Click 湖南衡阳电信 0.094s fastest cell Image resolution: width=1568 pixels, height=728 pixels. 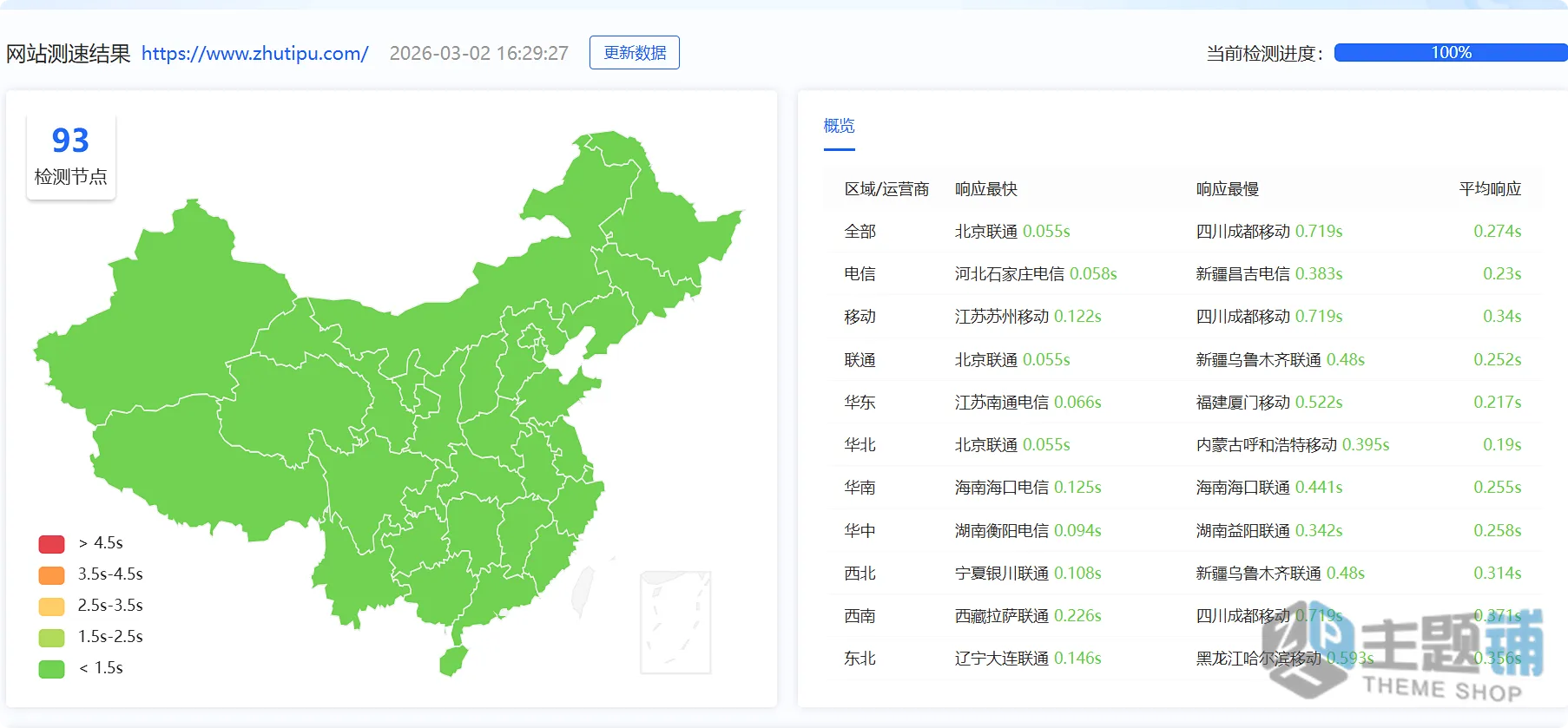tap(1028, 530)
